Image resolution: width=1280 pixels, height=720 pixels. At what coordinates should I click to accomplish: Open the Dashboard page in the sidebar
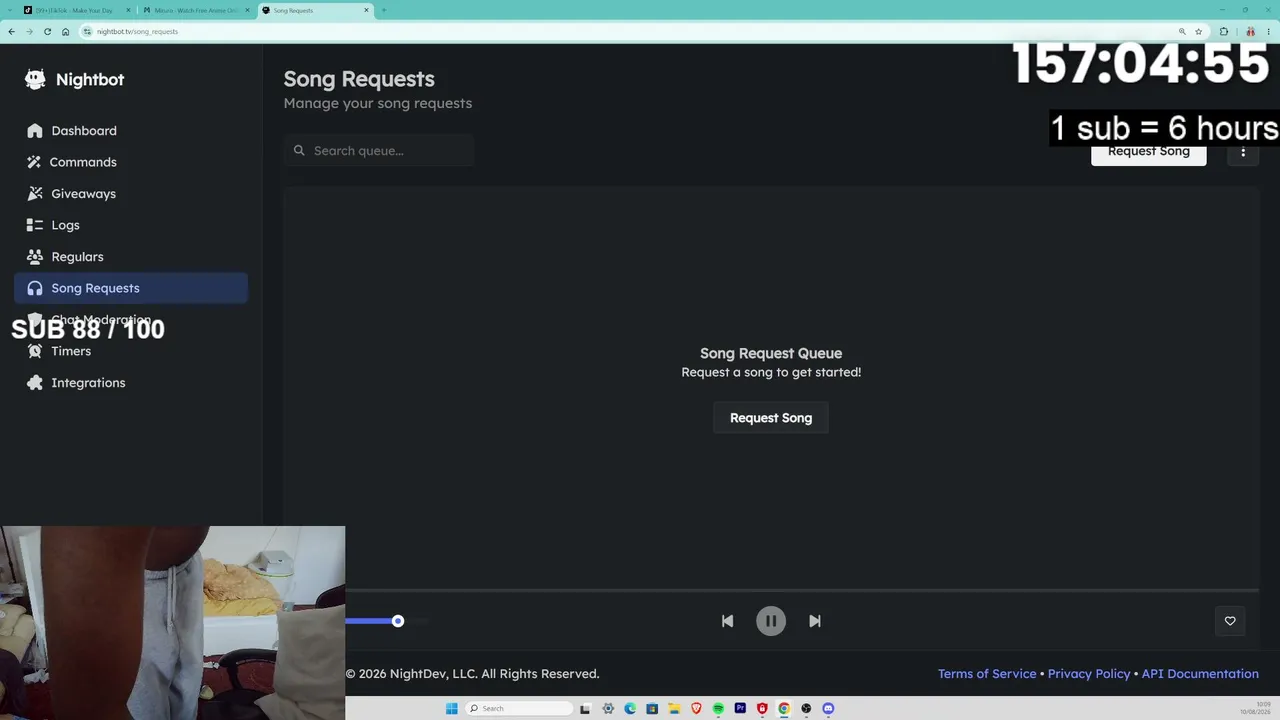131,131
